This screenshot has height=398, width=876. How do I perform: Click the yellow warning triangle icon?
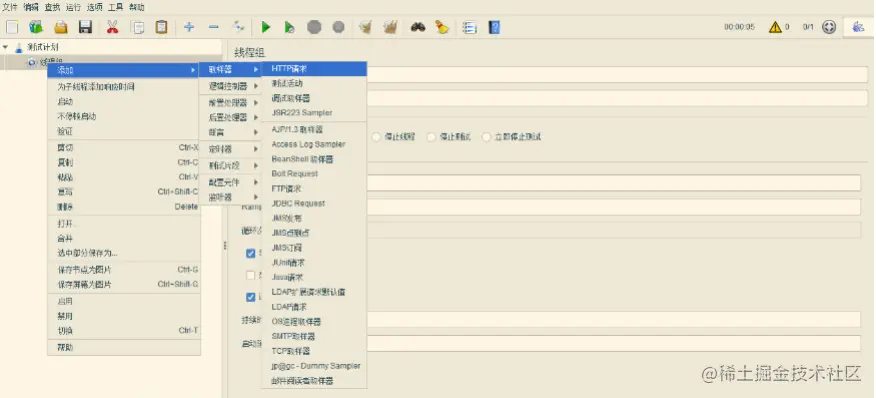[x=775, y=27]
